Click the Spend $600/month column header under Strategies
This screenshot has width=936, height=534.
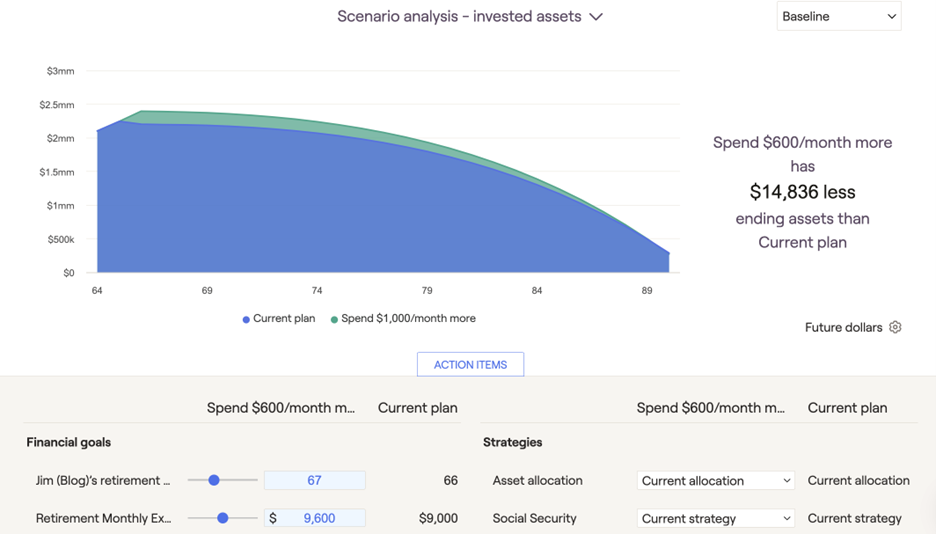[x=710, y=408]
